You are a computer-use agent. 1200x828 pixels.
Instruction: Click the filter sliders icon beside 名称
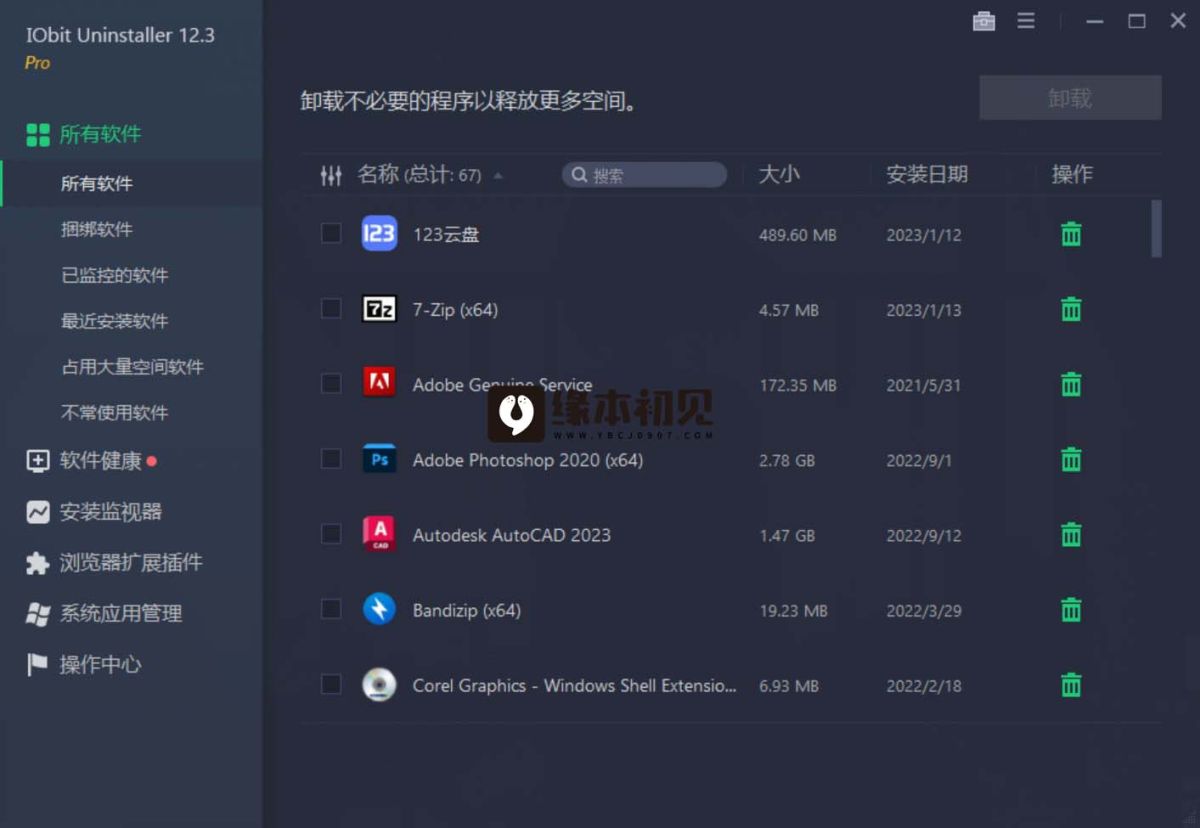pyautogui.click(x=331, y=175)
